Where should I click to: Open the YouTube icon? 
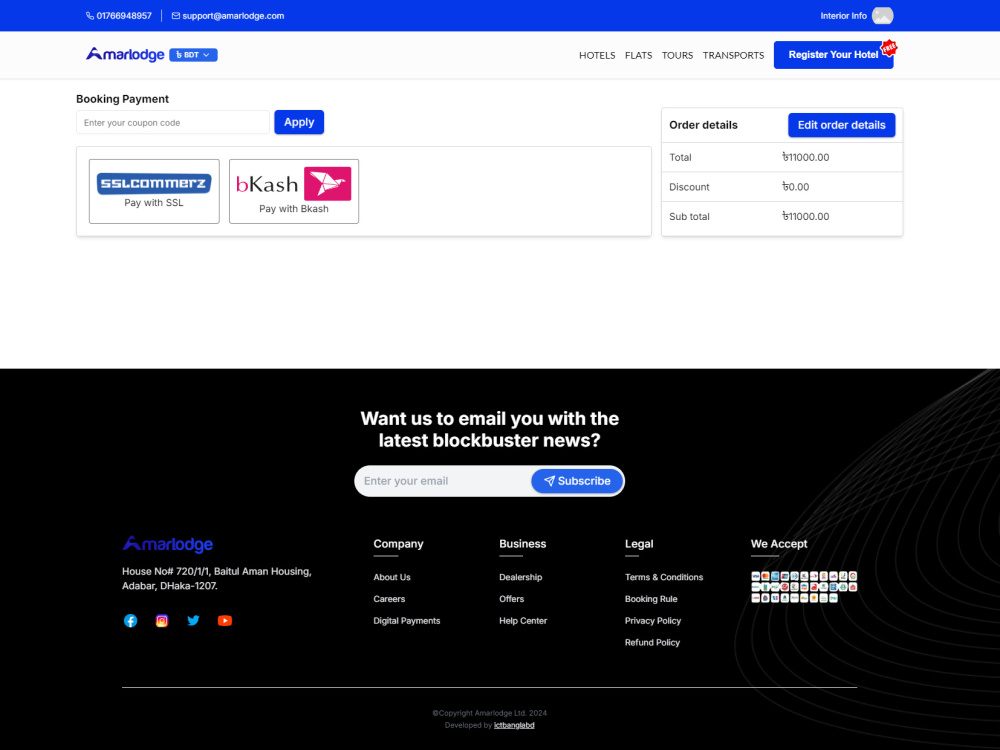point(224,621)
